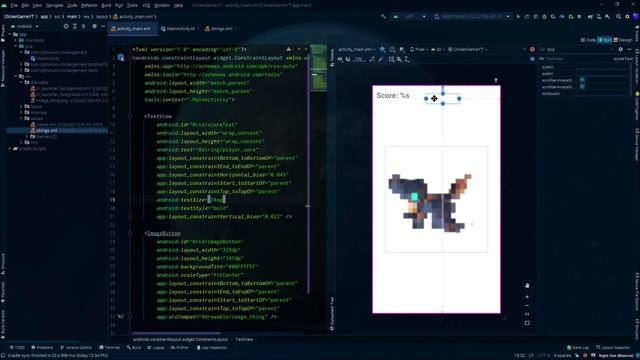The height and width of the screenshot is (360, 640).
Task: Open the Layout Inspector
Action: coord(613,348)
